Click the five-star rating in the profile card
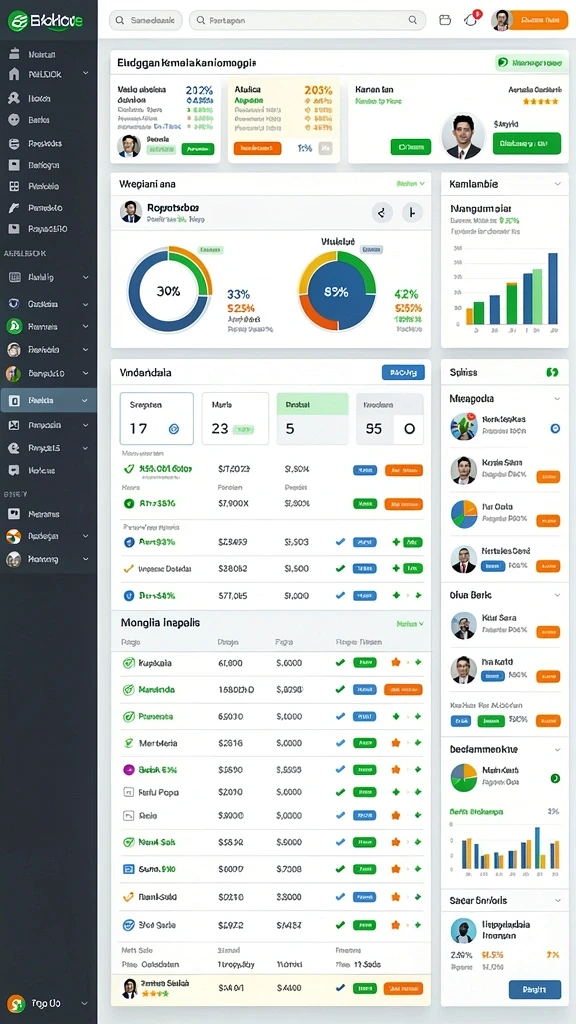 click(x=541, y=101)
